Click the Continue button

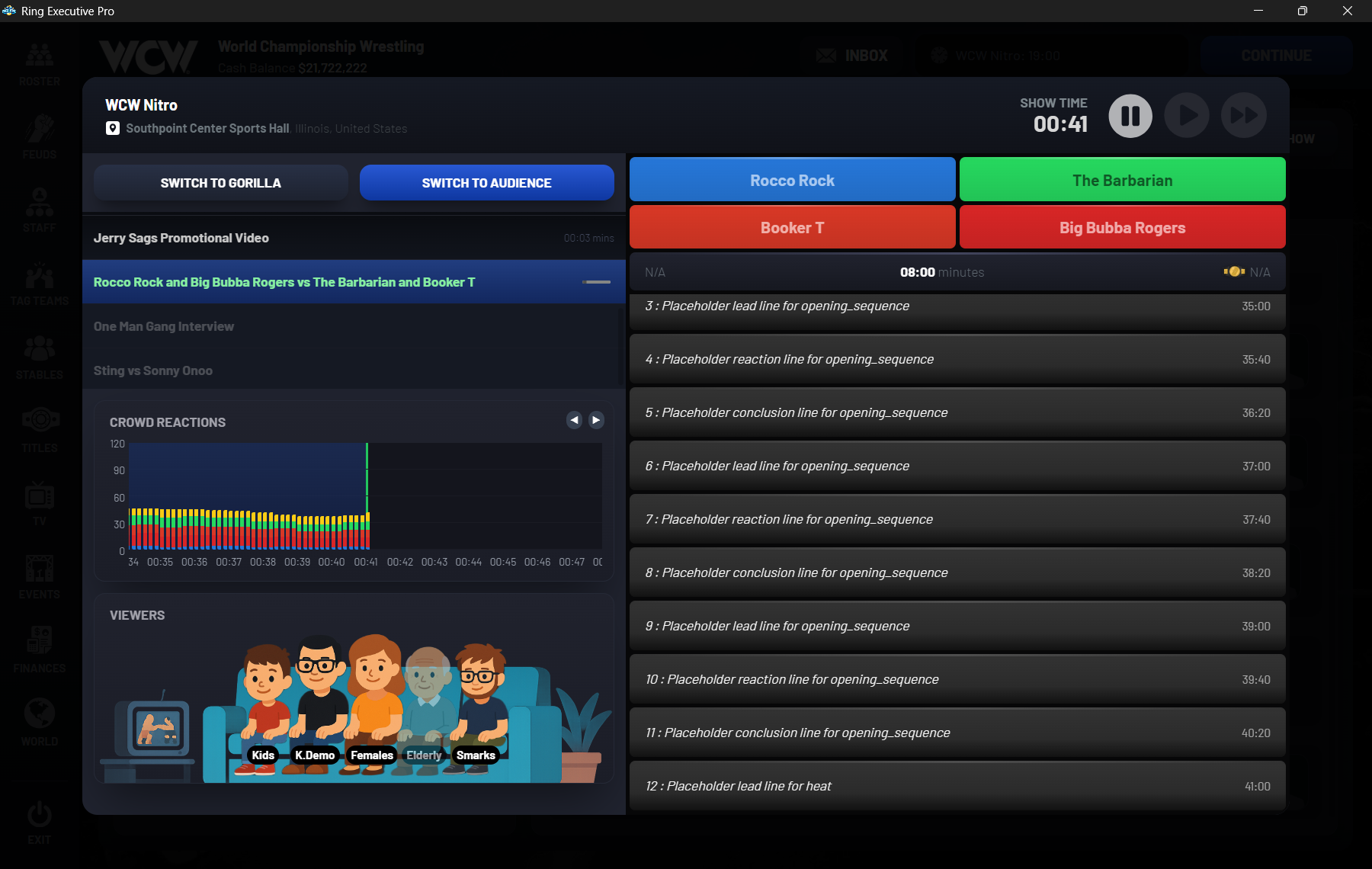tap(1276, 56)
